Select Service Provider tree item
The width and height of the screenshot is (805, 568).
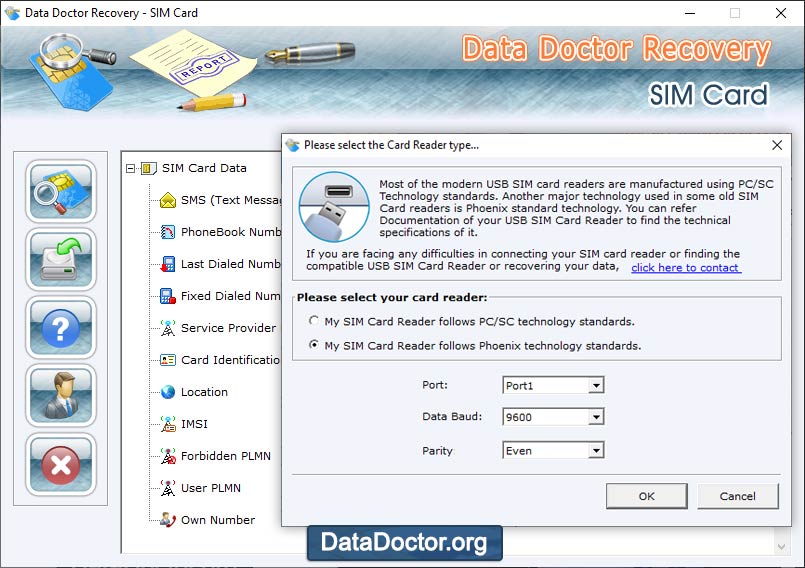228,328
